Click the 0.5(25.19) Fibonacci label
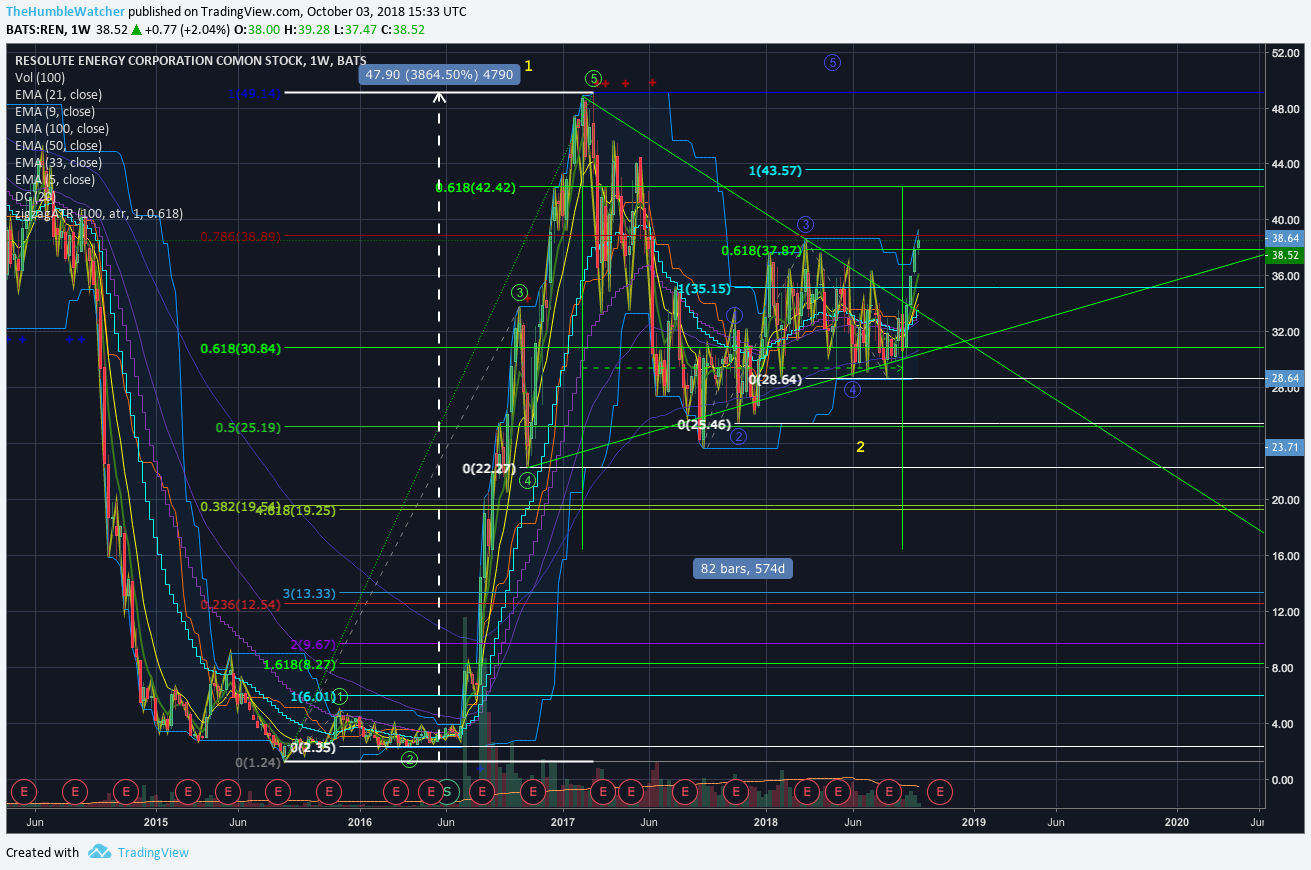 click(x=247, y=426)
